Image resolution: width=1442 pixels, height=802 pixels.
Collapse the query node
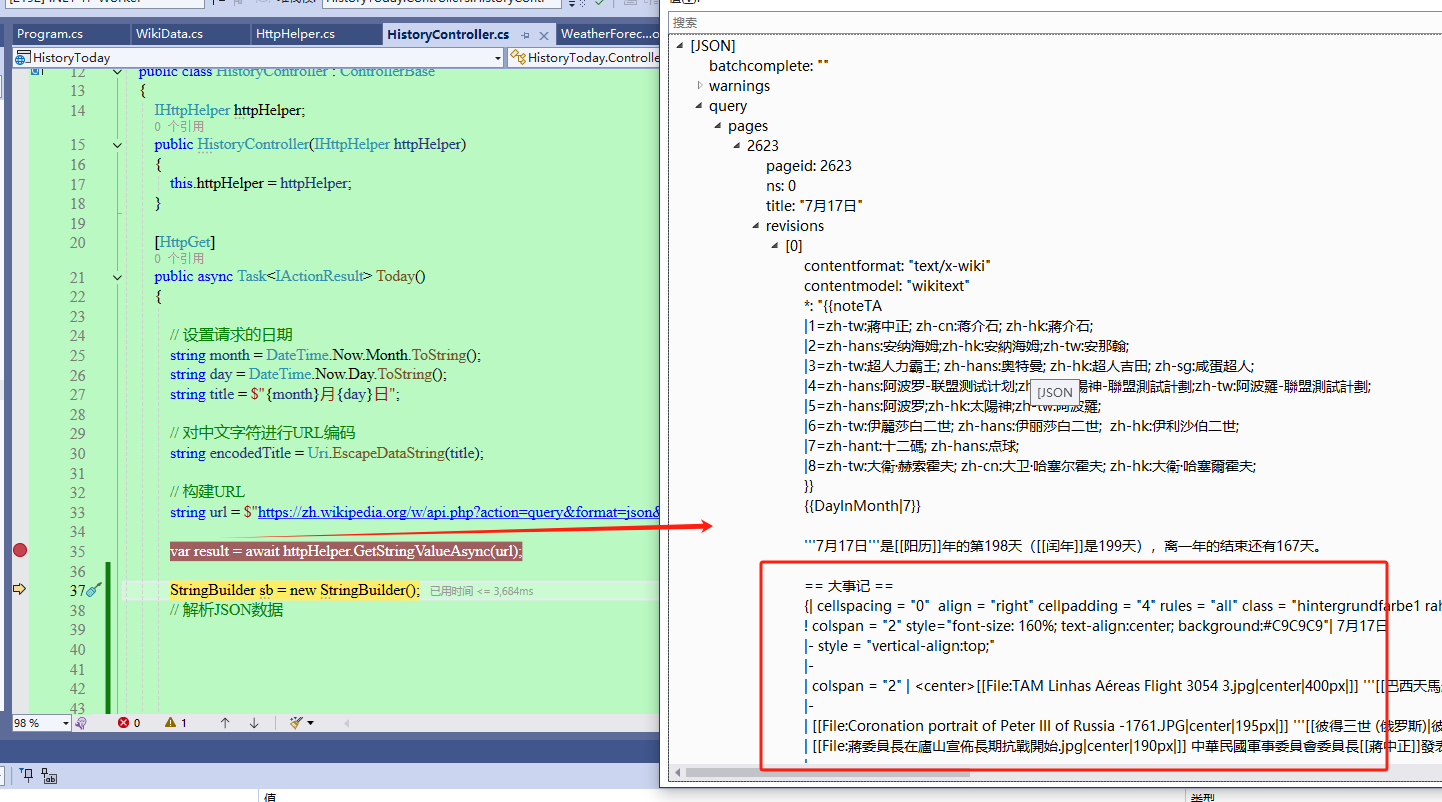pos(700,106)
